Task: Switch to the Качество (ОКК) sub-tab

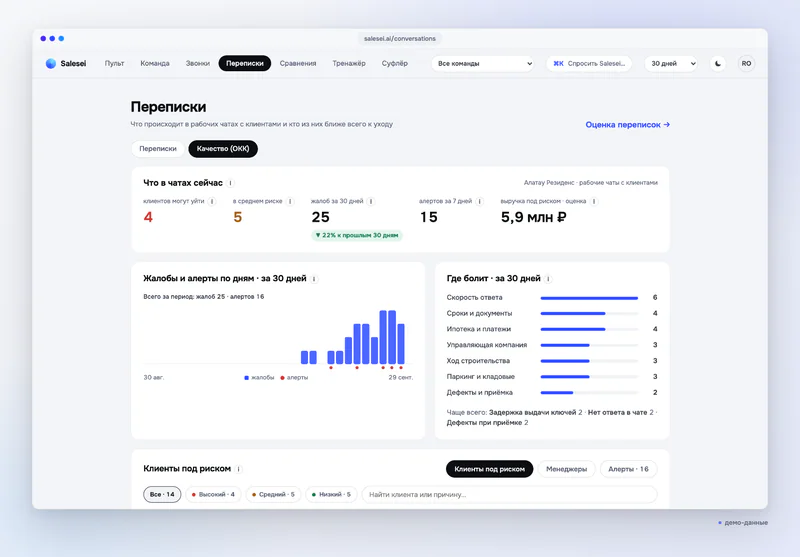Action: pos(223,148)
